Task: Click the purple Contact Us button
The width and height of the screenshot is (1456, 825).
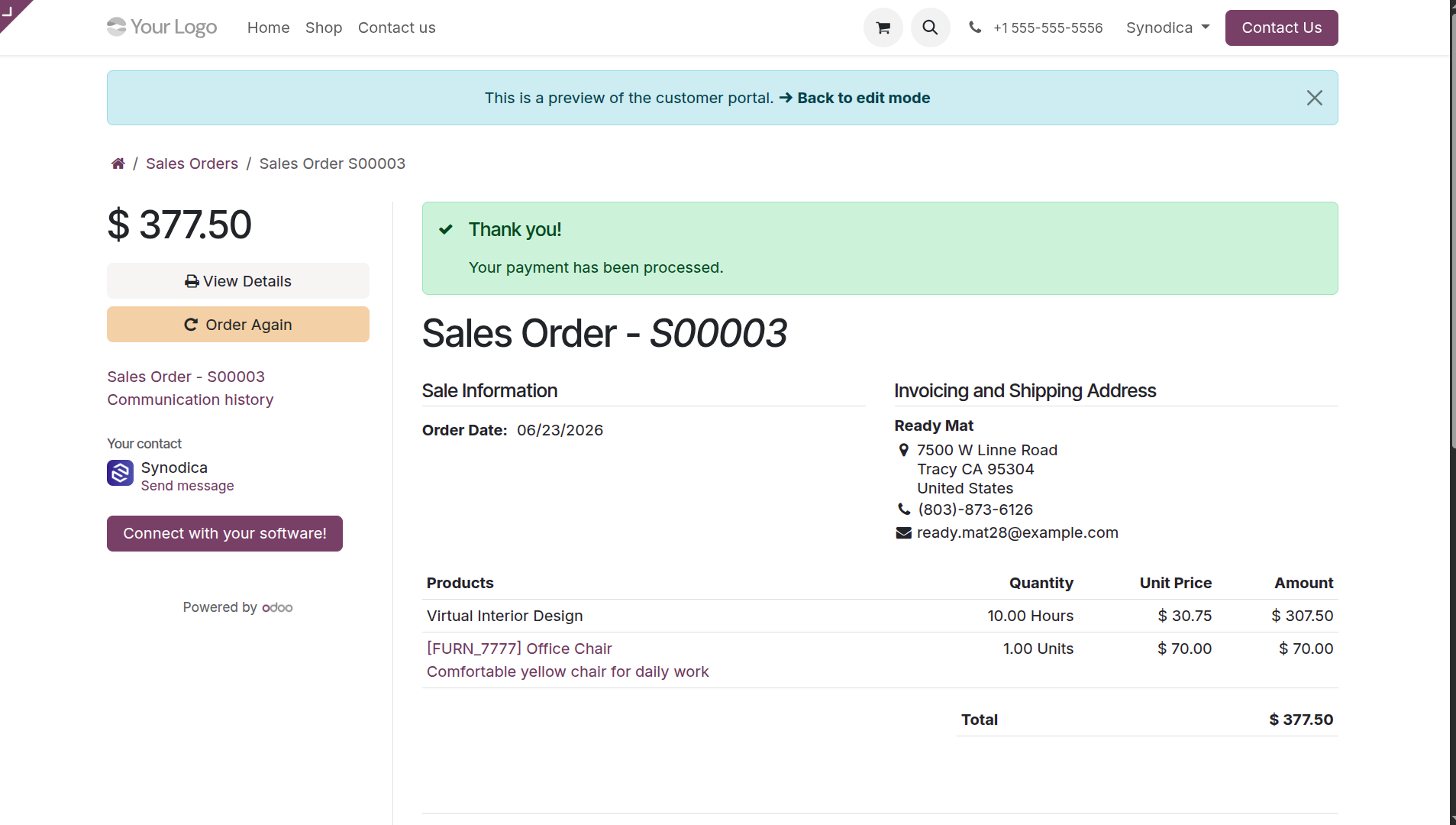Action: 1281,27
